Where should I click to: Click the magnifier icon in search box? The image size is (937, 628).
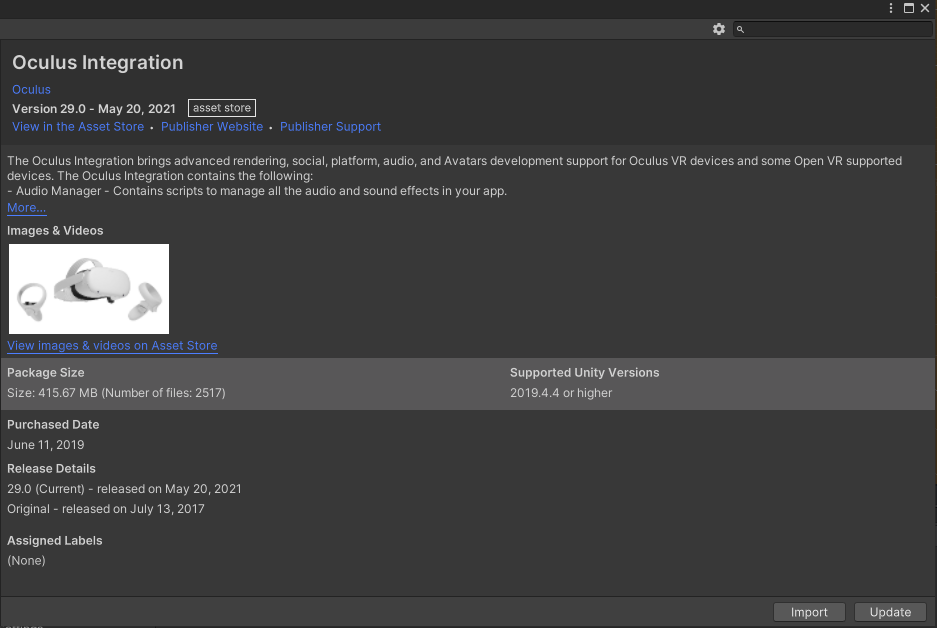coord(741,30)
